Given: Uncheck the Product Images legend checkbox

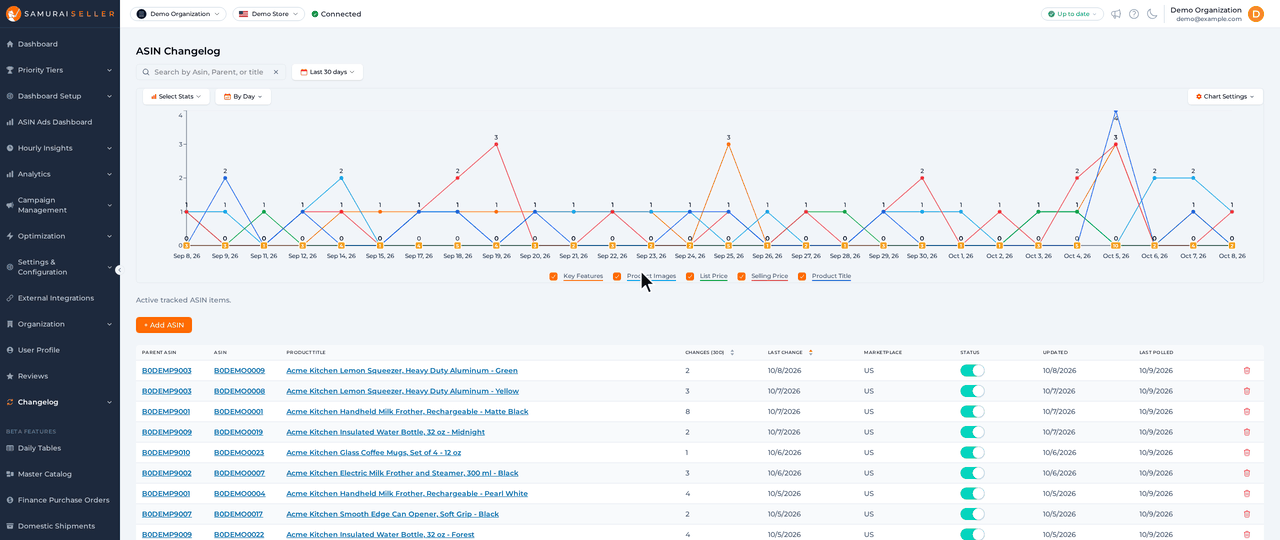Looking at the screenshot, I should [617, 276].
